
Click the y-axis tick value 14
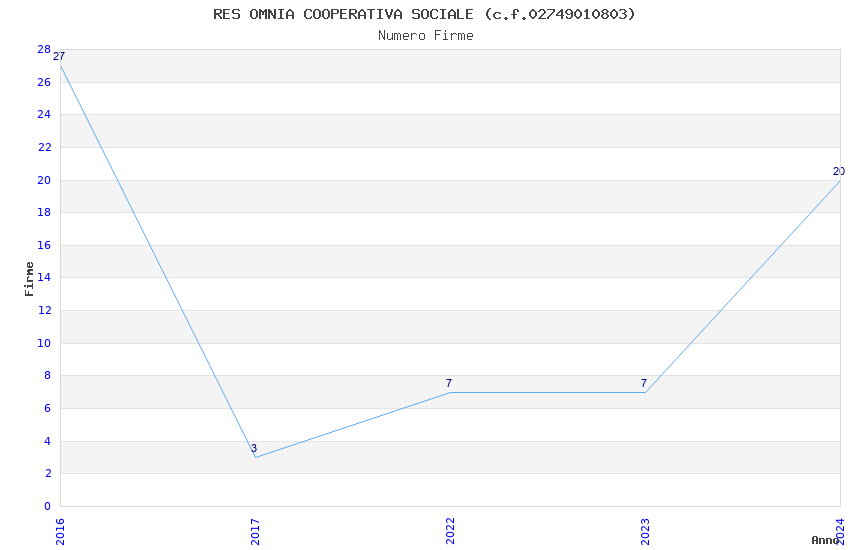pos(44,277)
